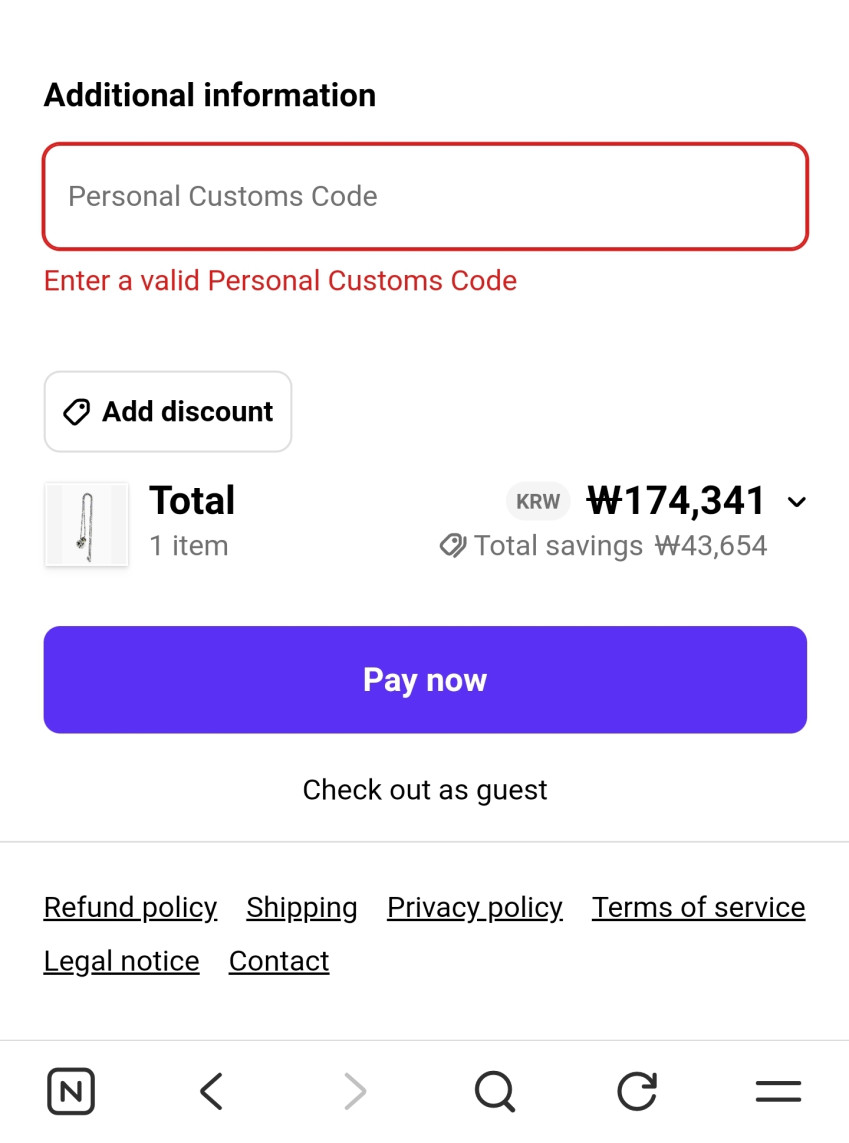Click the total savings tag icon

click(x=453, y=546)
